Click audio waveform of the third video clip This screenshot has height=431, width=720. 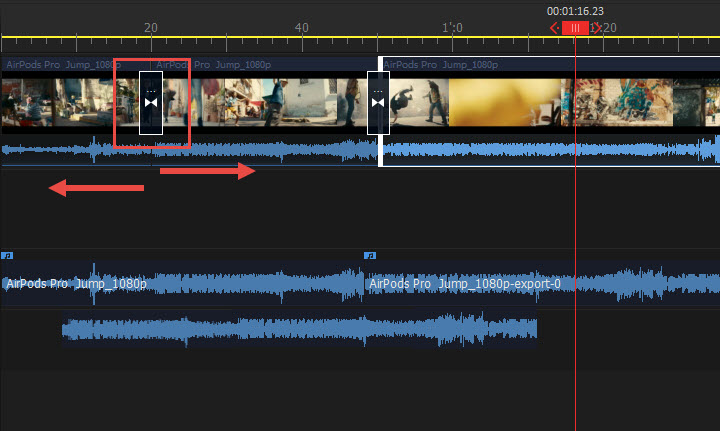551,150
